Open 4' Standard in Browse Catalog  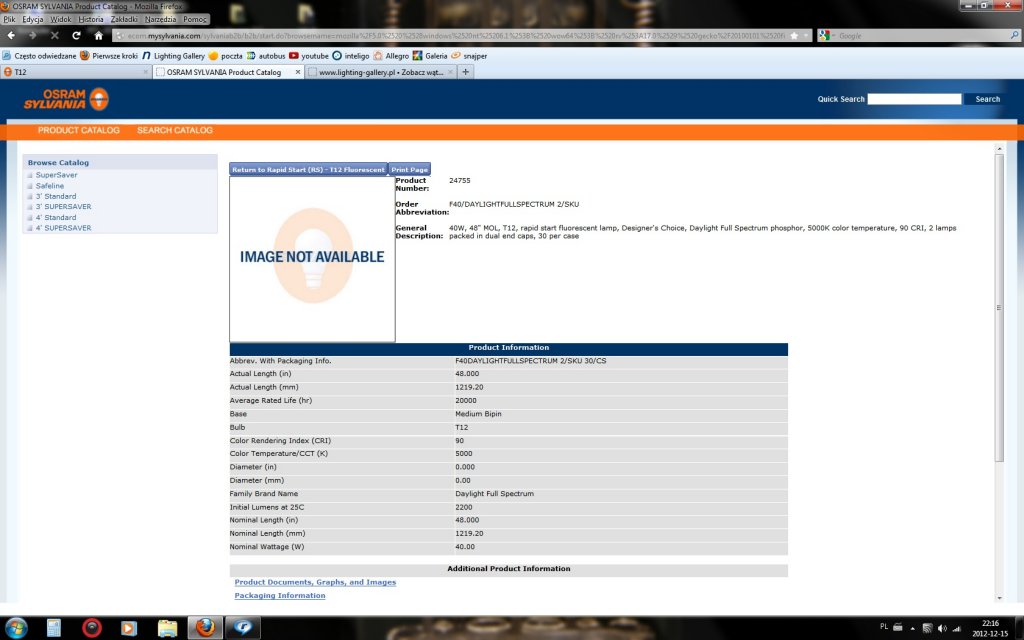(x=56, y=217)
